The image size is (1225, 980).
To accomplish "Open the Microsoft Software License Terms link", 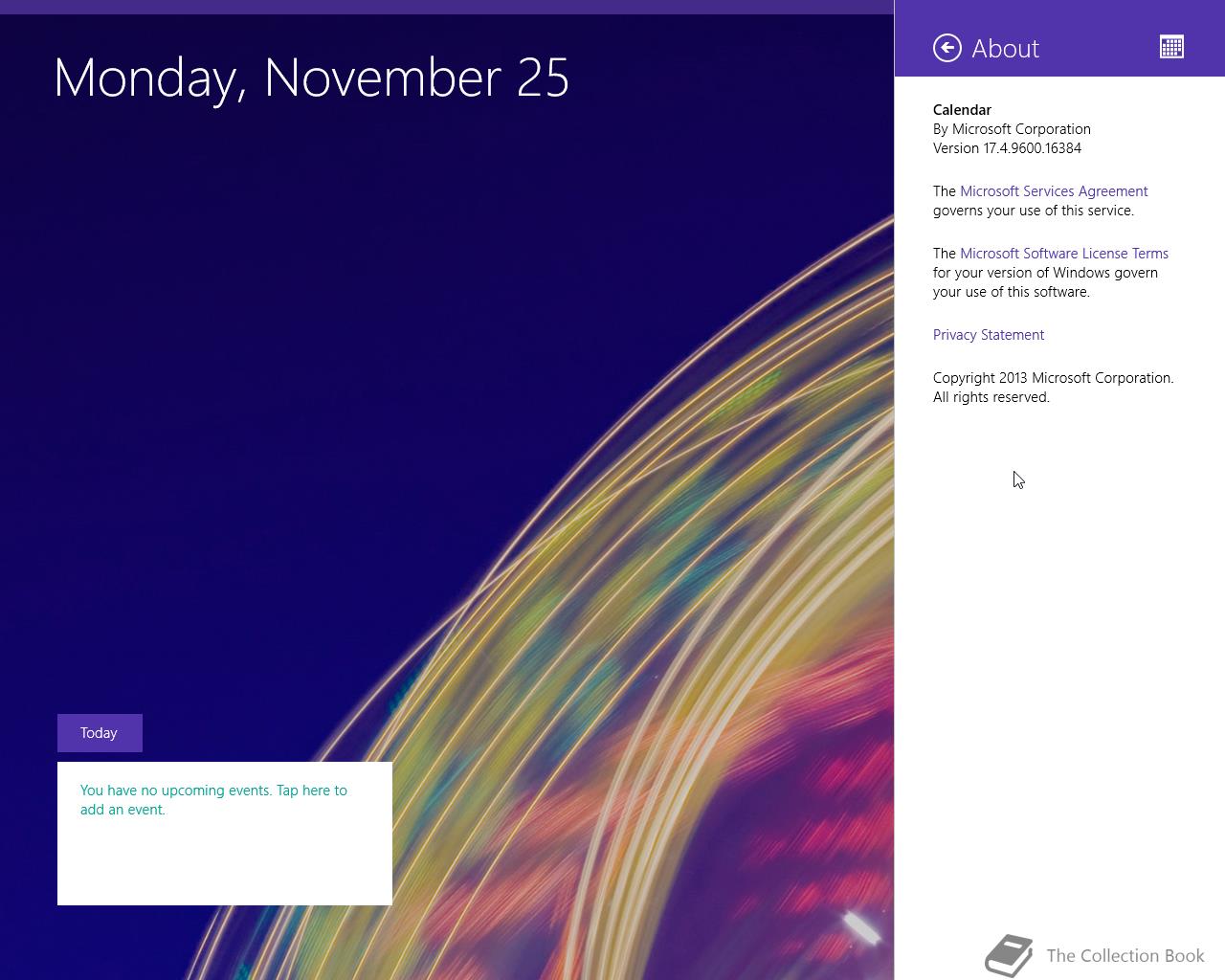I will (1064, 254).
